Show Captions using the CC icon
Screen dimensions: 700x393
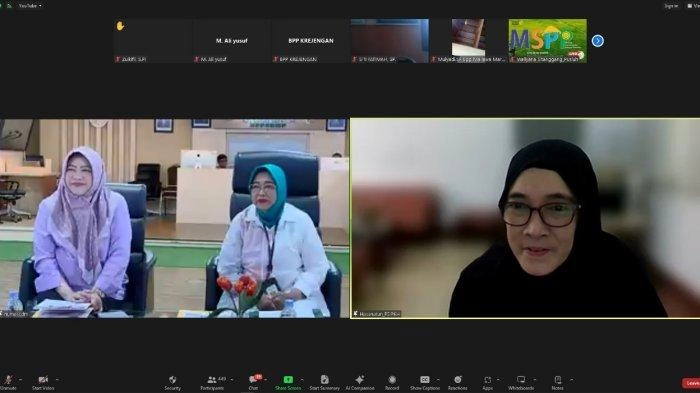425,380
